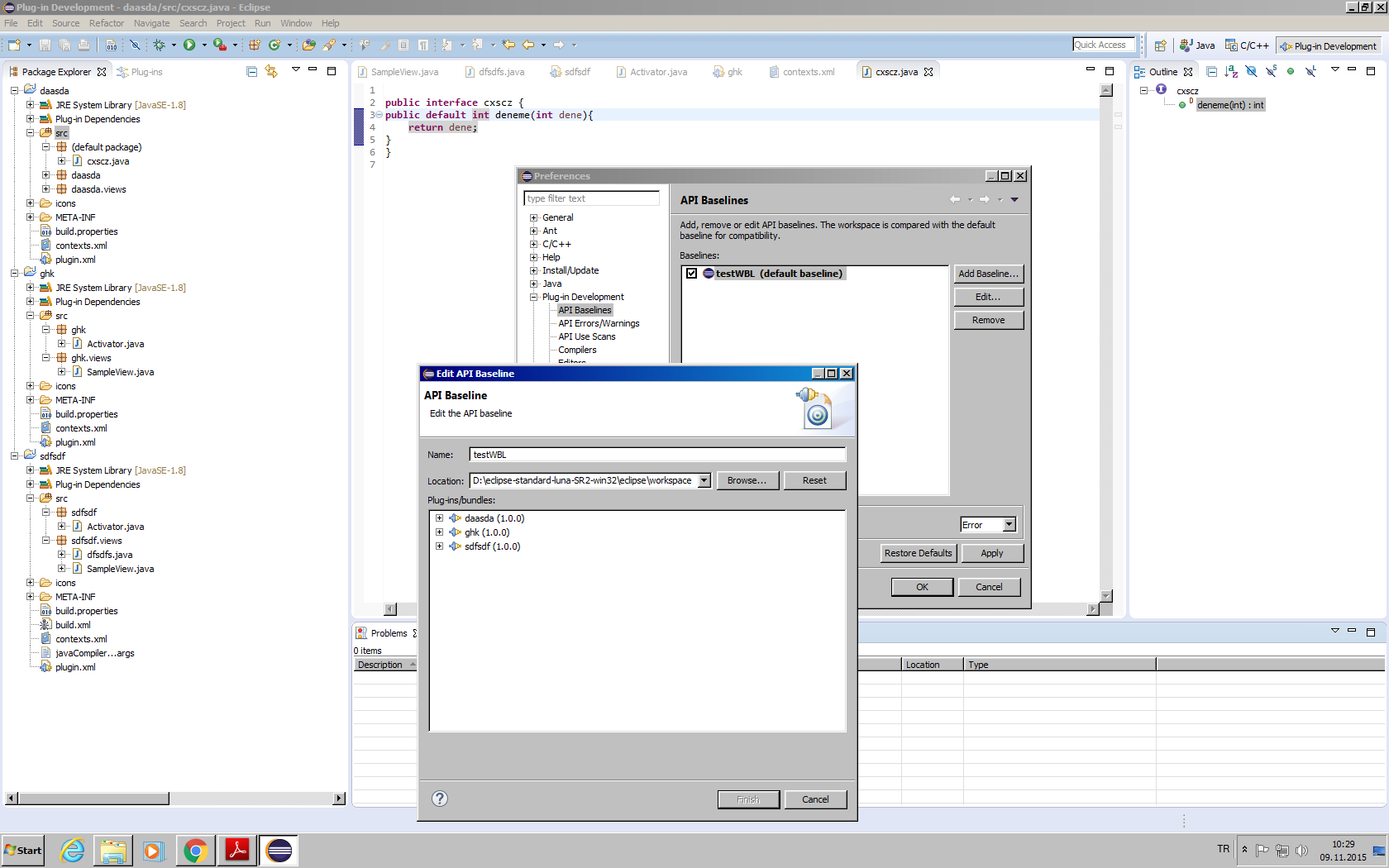Click Open Perspective icon
Viewport: 1389px width, 868px height.
pyautogui.click(x=1161, y=45)
